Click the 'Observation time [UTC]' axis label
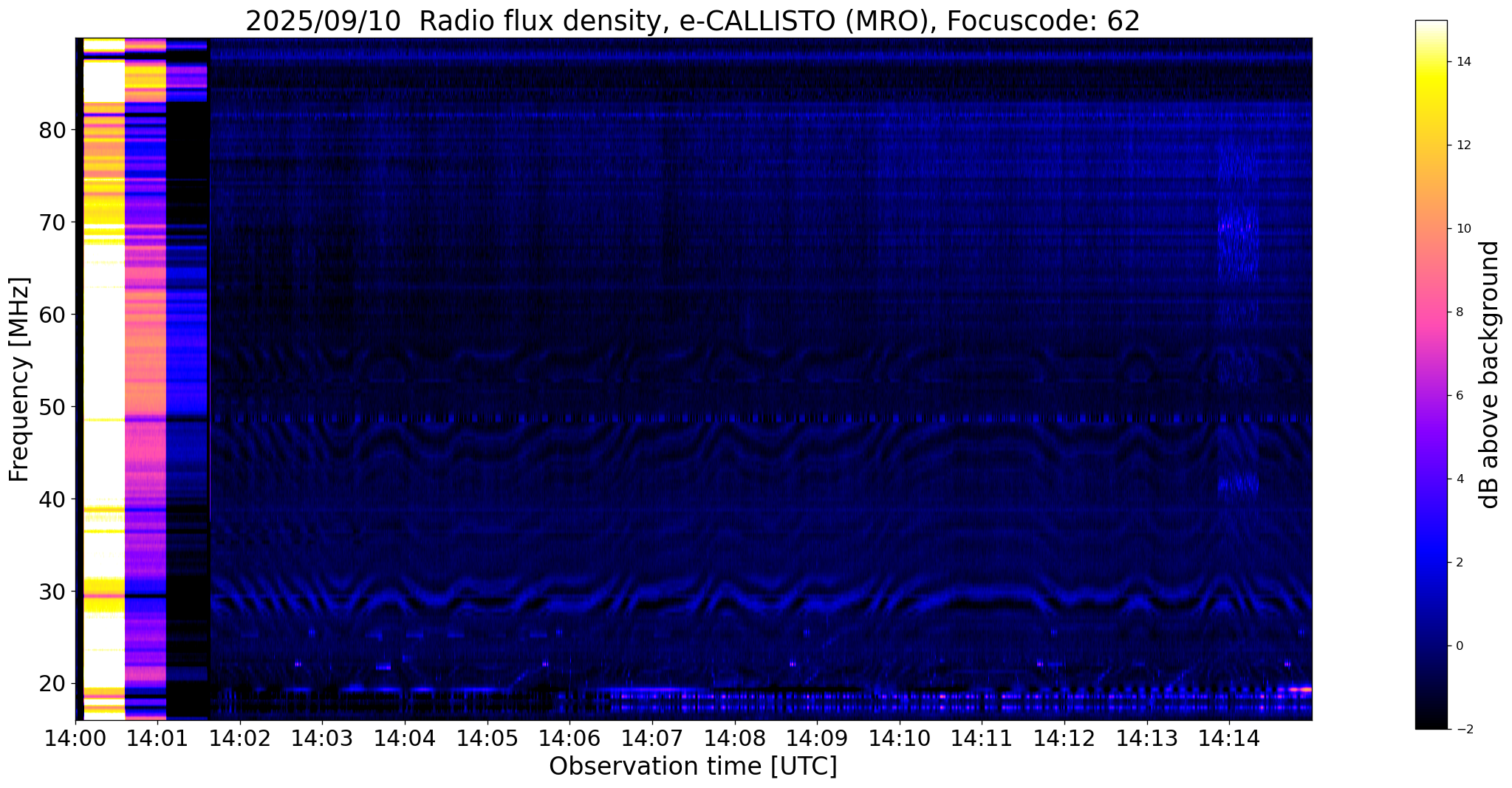1512x788 pixels. coord(693,767)
